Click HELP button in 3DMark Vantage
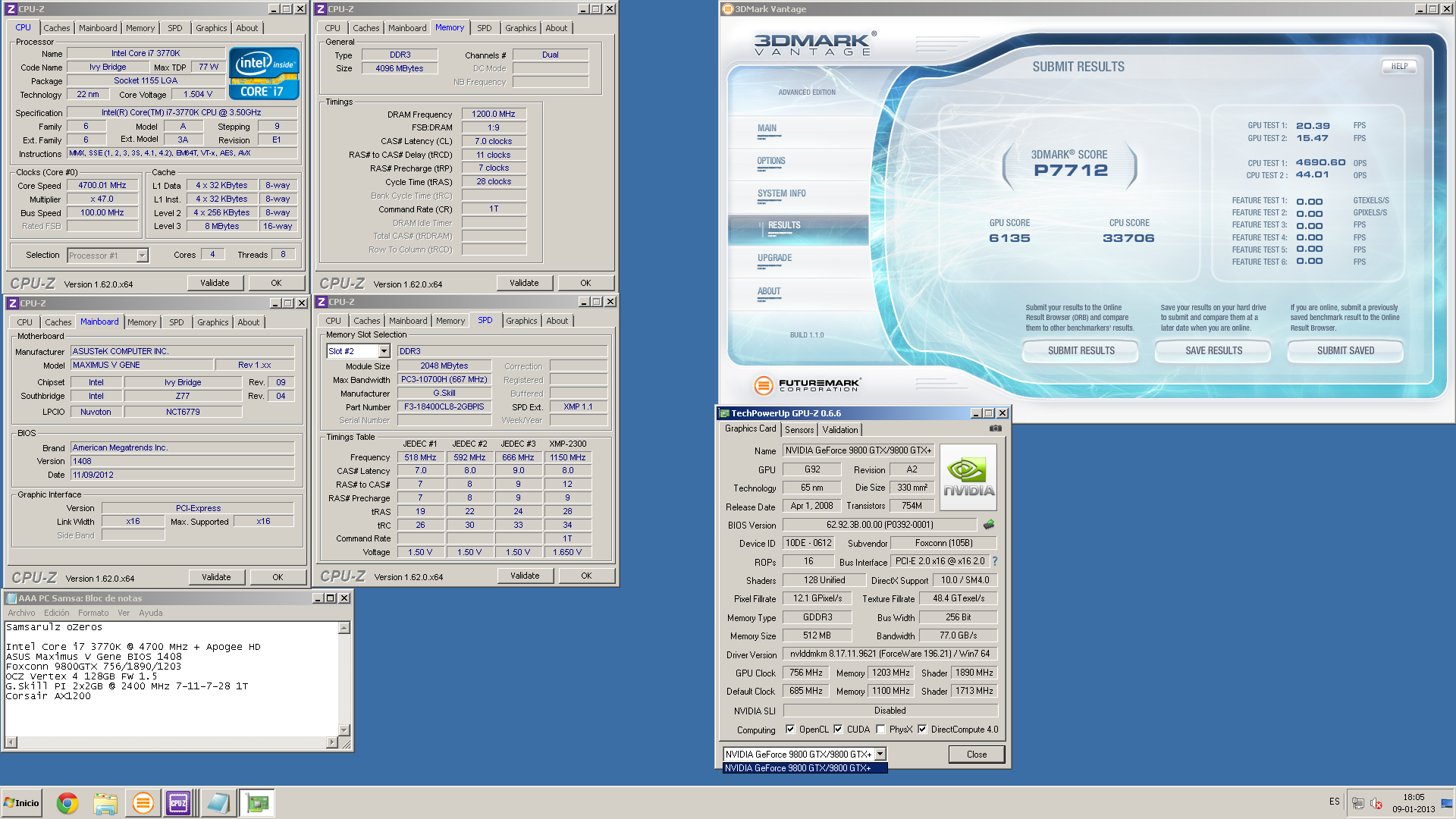The height and width of the screenshot is (819, 1456). click(1399, 67)
